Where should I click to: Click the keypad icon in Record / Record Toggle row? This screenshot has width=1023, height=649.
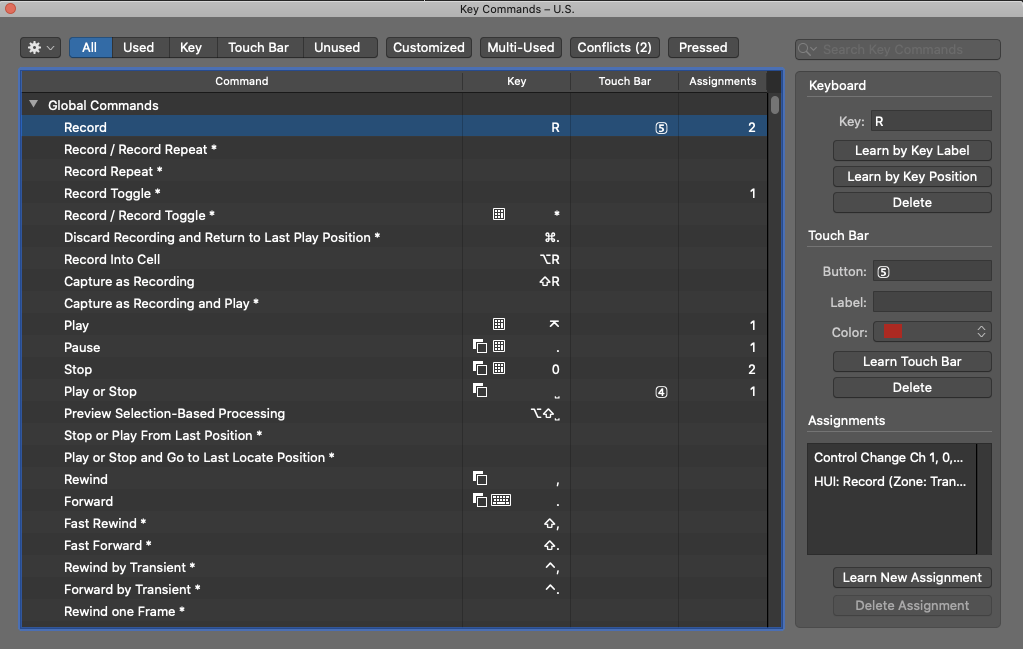coord(499,215)
